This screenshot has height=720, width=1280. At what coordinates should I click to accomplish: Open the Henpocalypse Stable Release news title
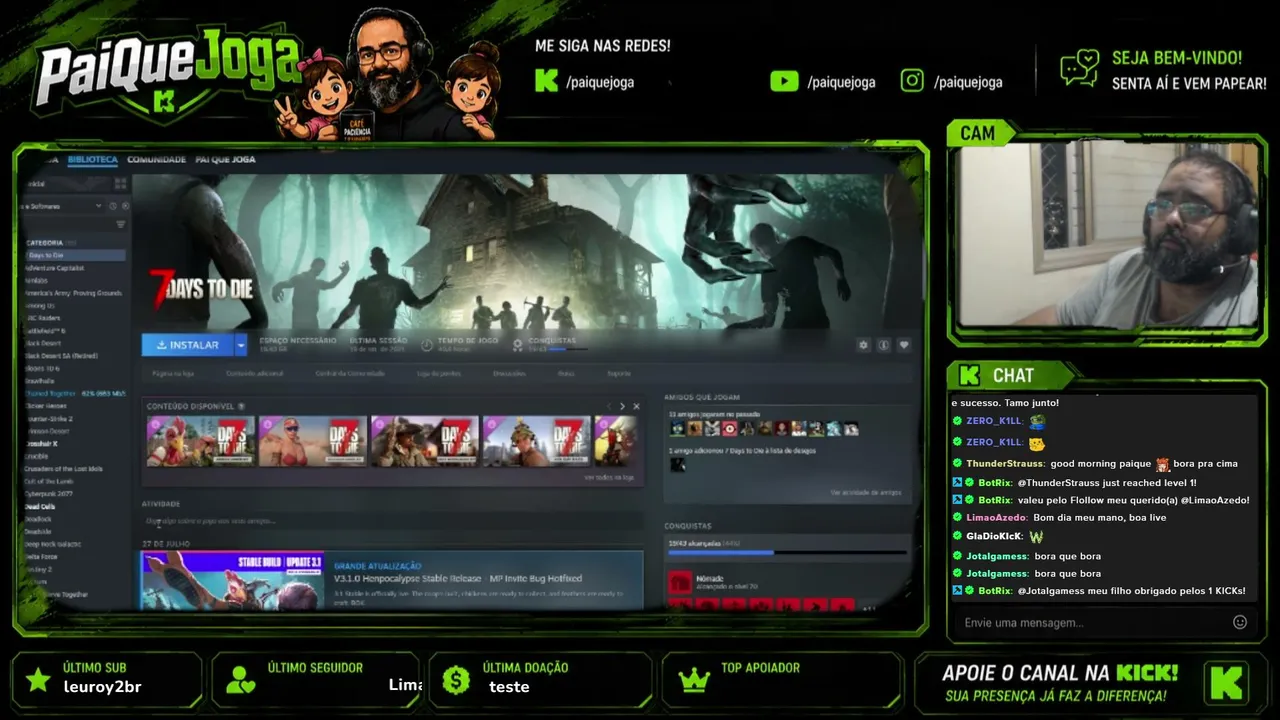point(458,578)
